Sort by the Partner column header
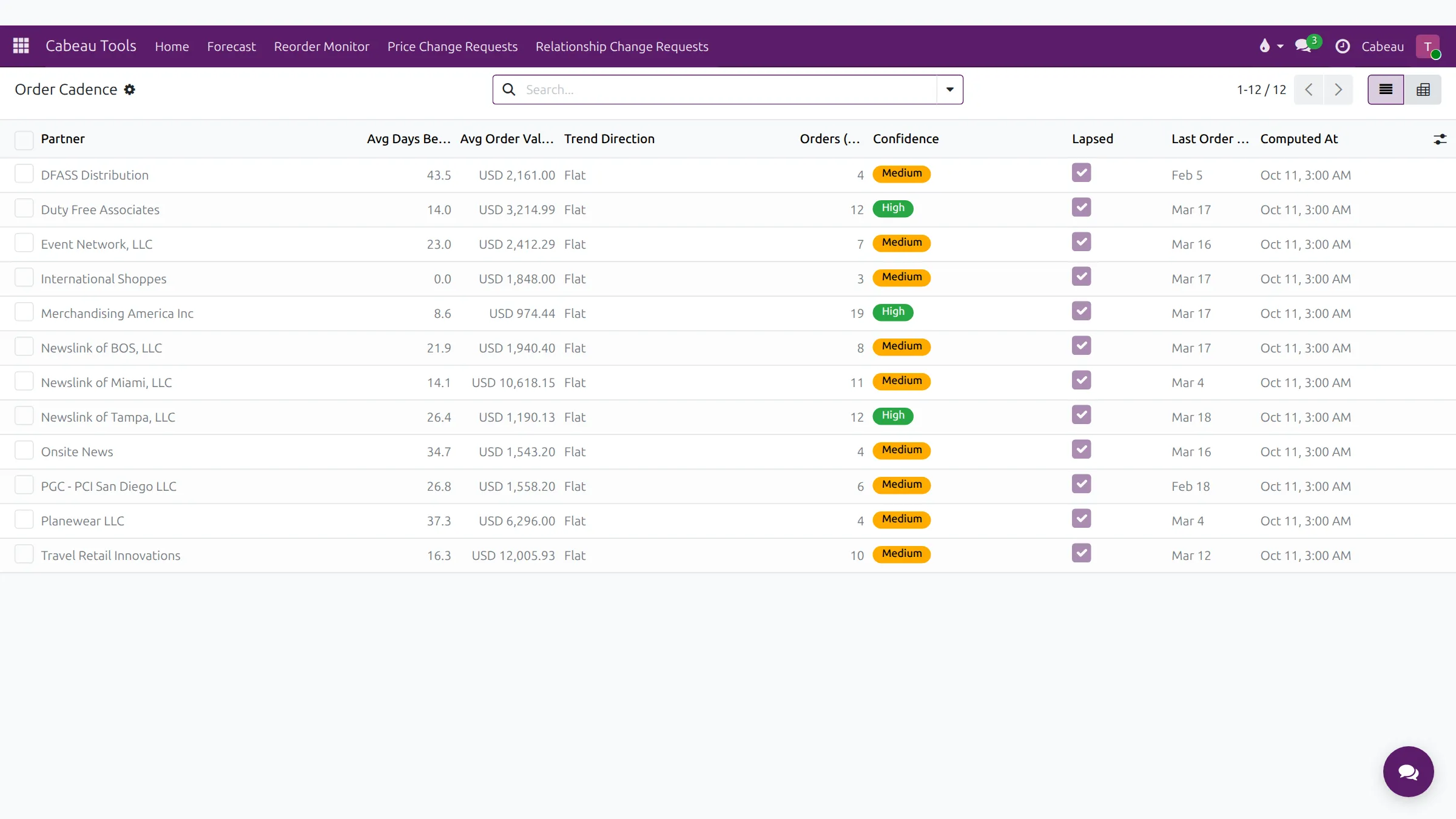This screenshot has height=819, width=1456. 63,139
